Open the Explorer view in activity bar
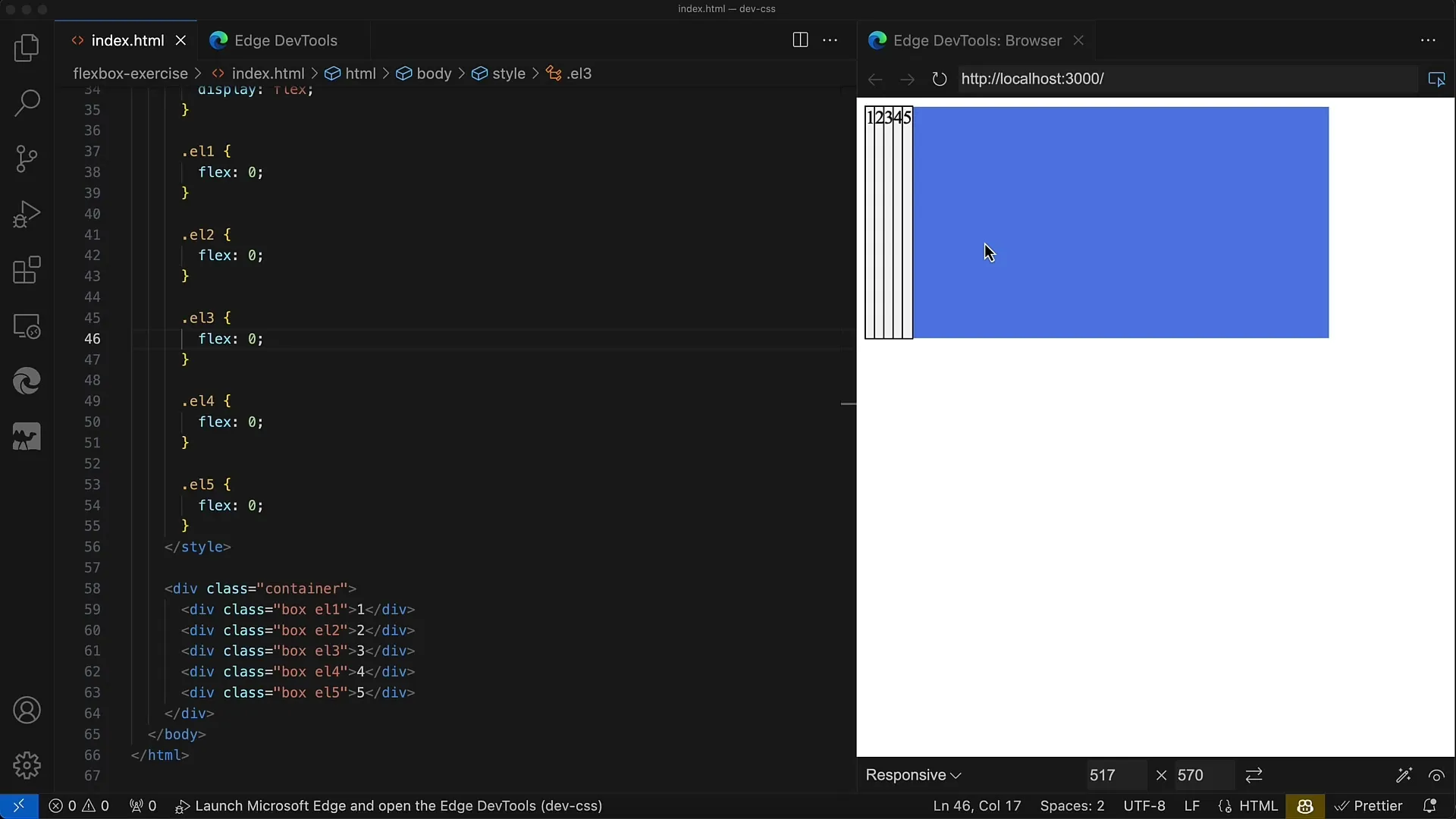Screen dimensions: 1456x819 pyautogui.click(x=27, y=48)
